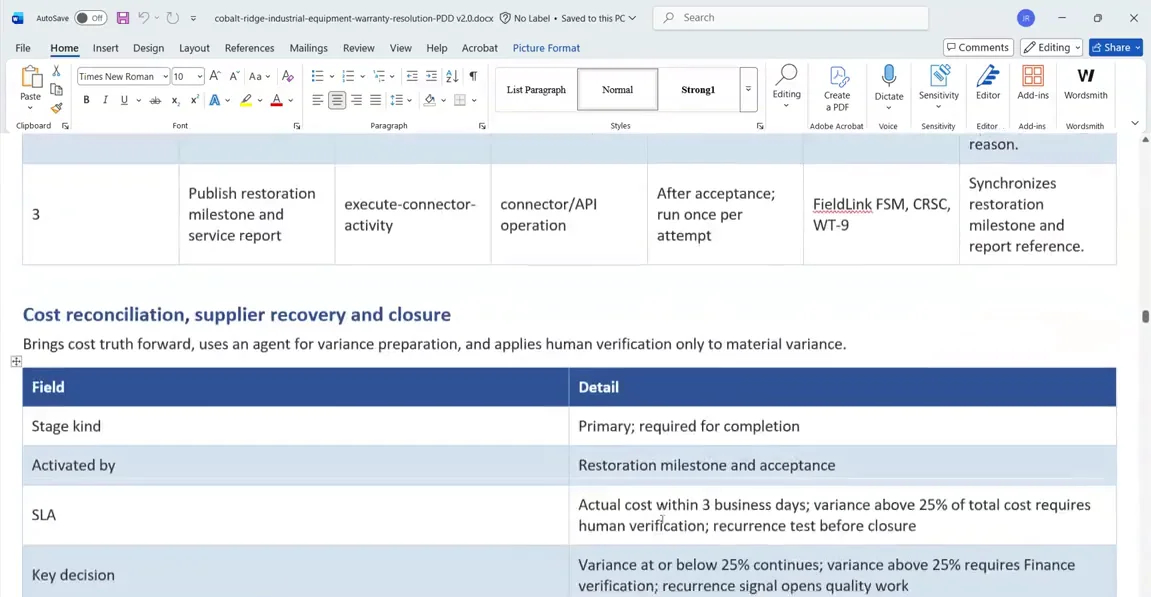Open the Add-ins gallery
This screenshot has height=597, width=1151.
click(x=1033, y=82)
